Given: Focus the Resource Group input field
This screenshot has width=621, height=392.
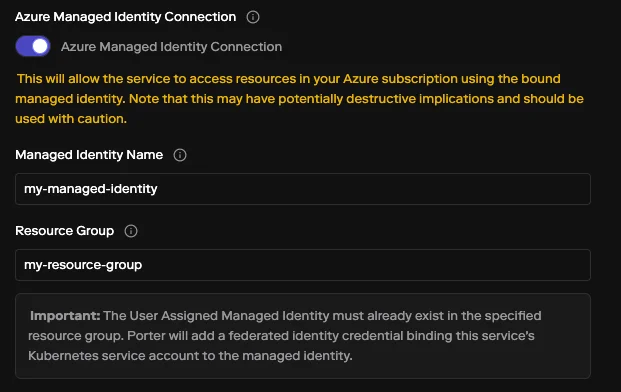Looking at the screenshot, I should click(x=303, y=265).
